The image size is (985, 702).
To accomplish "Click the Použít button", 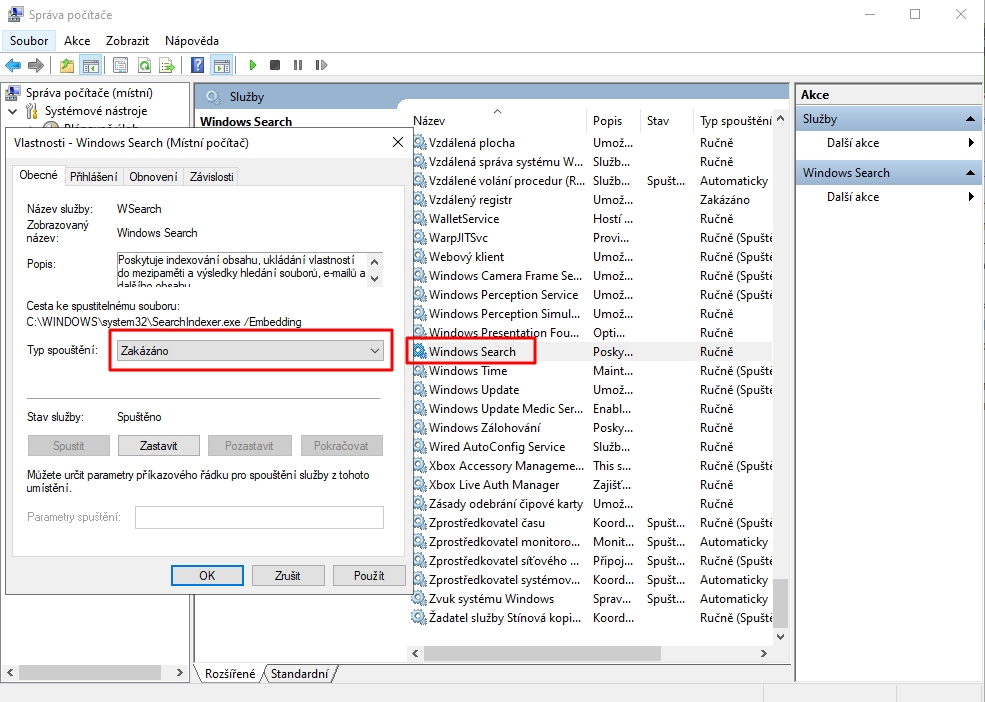I will (369, 576).
